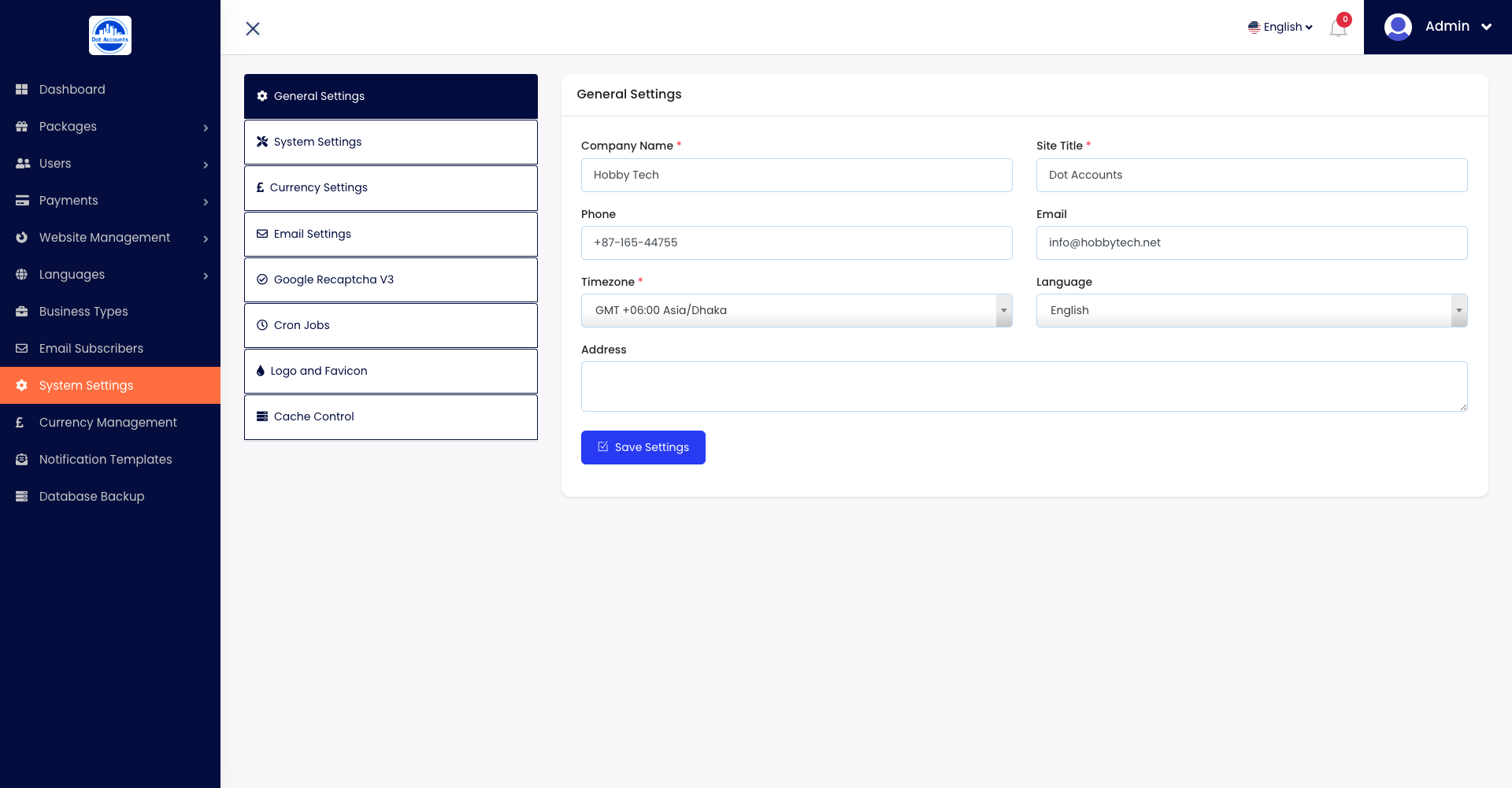Open the notification bell
The image size is (1512, 788).
(x=1337, y=27)
